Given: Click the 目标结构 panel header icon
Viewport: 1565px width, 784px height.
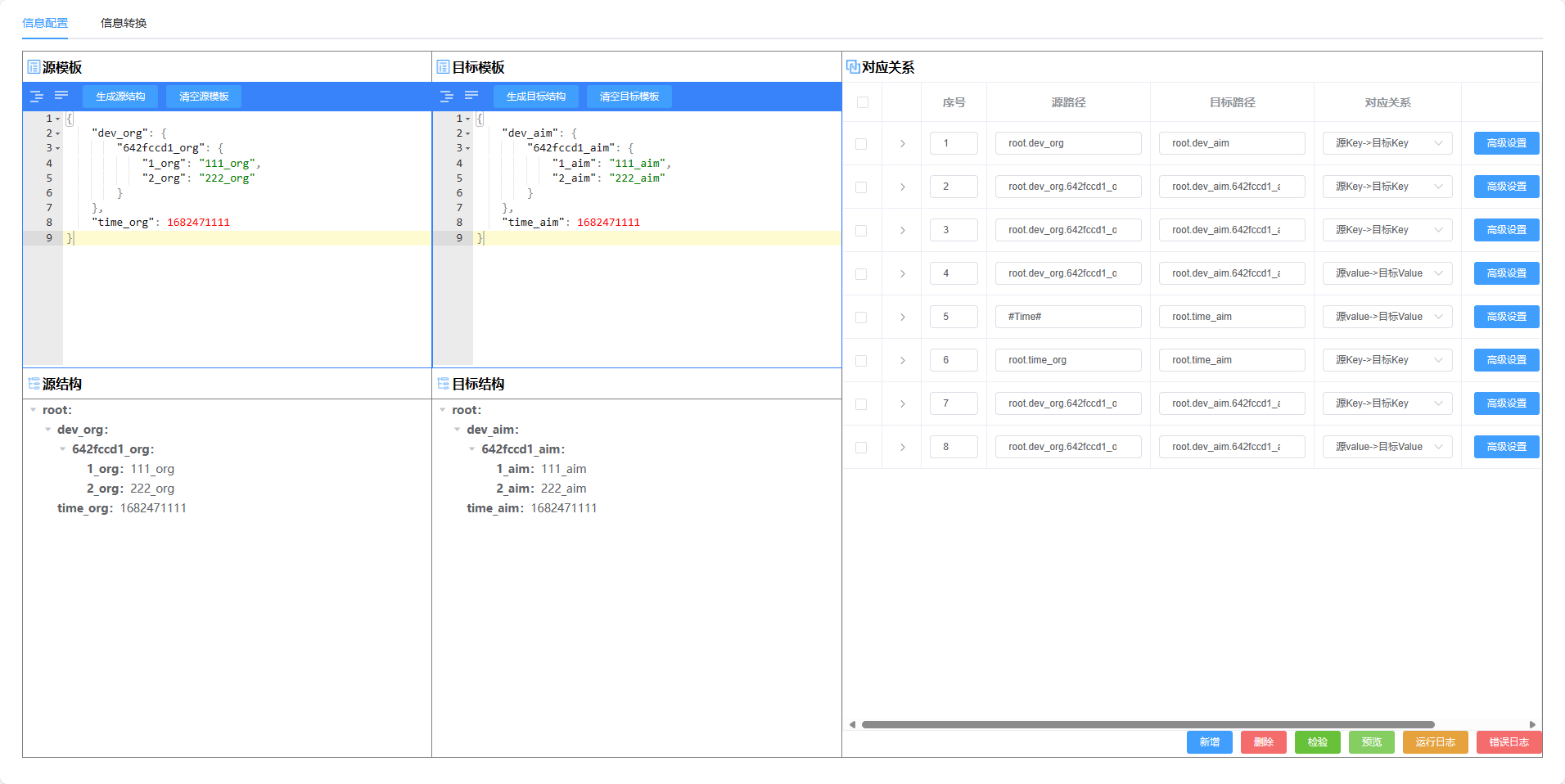Looking at the screenshot, I should point(443,384).
